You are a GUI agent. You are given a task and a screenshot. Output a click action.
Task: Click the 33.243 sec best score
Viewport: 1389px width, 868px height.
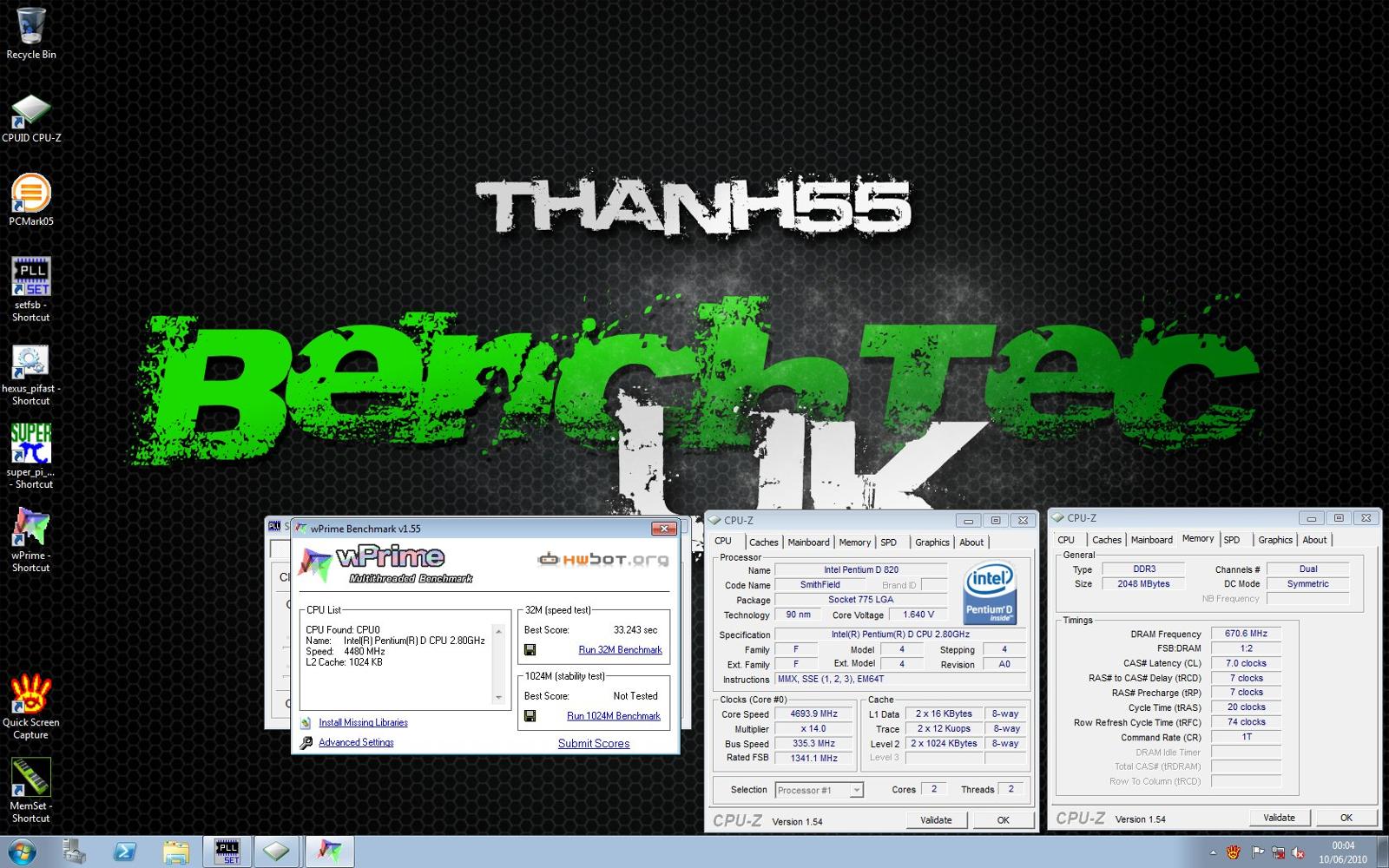[x=635, y=630]
